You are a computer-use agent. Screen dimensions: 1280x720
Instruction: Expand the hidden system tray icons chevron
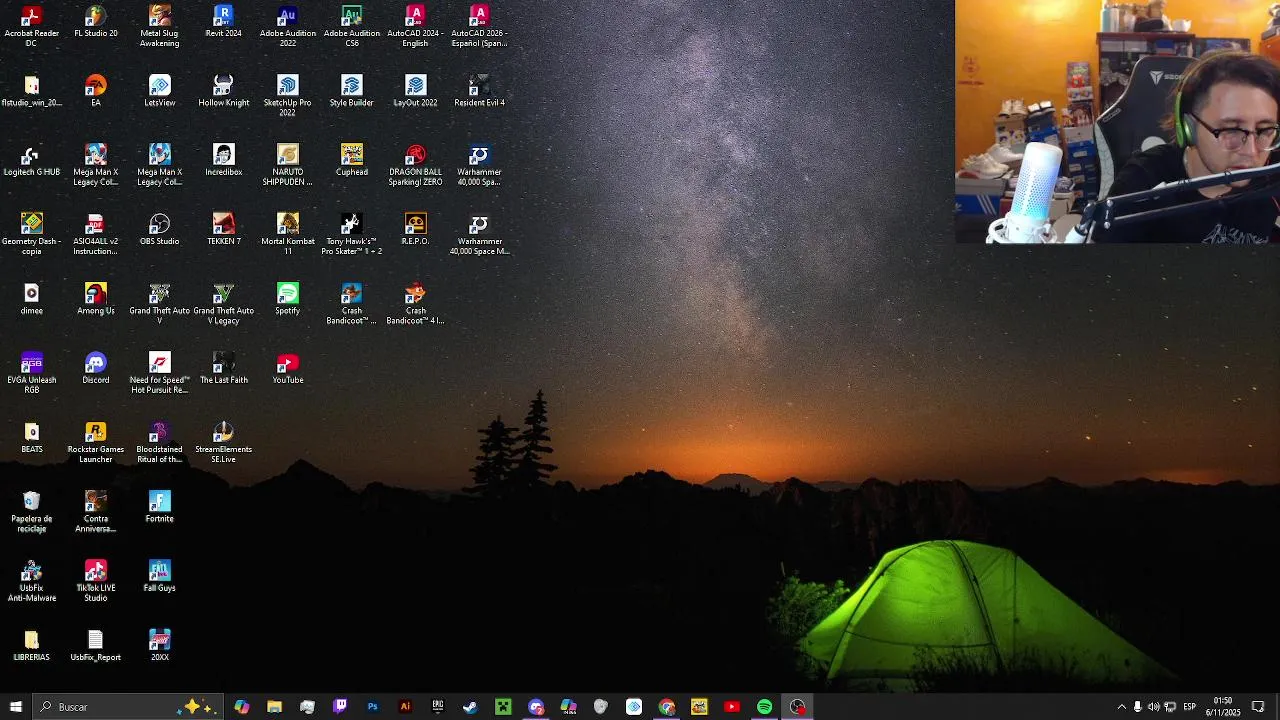[1121, 707]
